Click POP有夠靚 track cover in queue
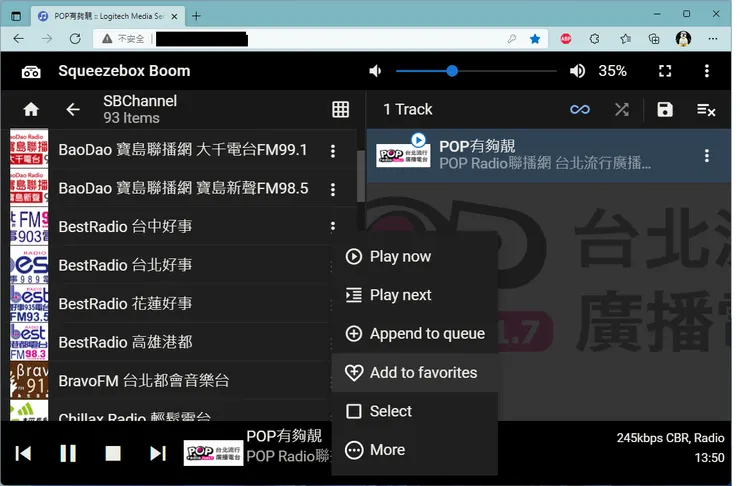The height and width of the screenshot is (486, 740). pyautogui.click(x=403, y=155)
